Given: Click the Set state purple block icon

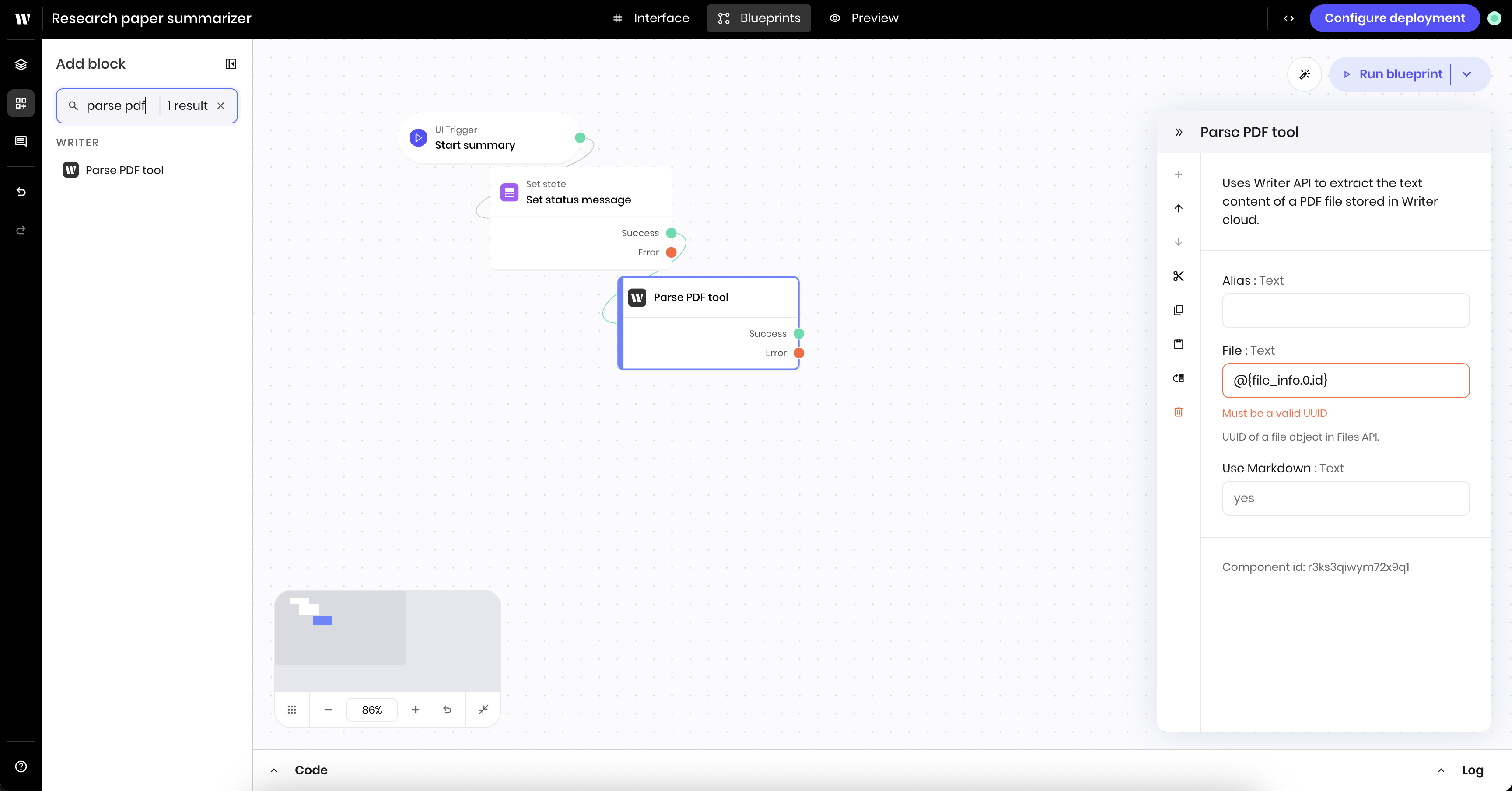Looking at the screenshot, I should 509,192.
